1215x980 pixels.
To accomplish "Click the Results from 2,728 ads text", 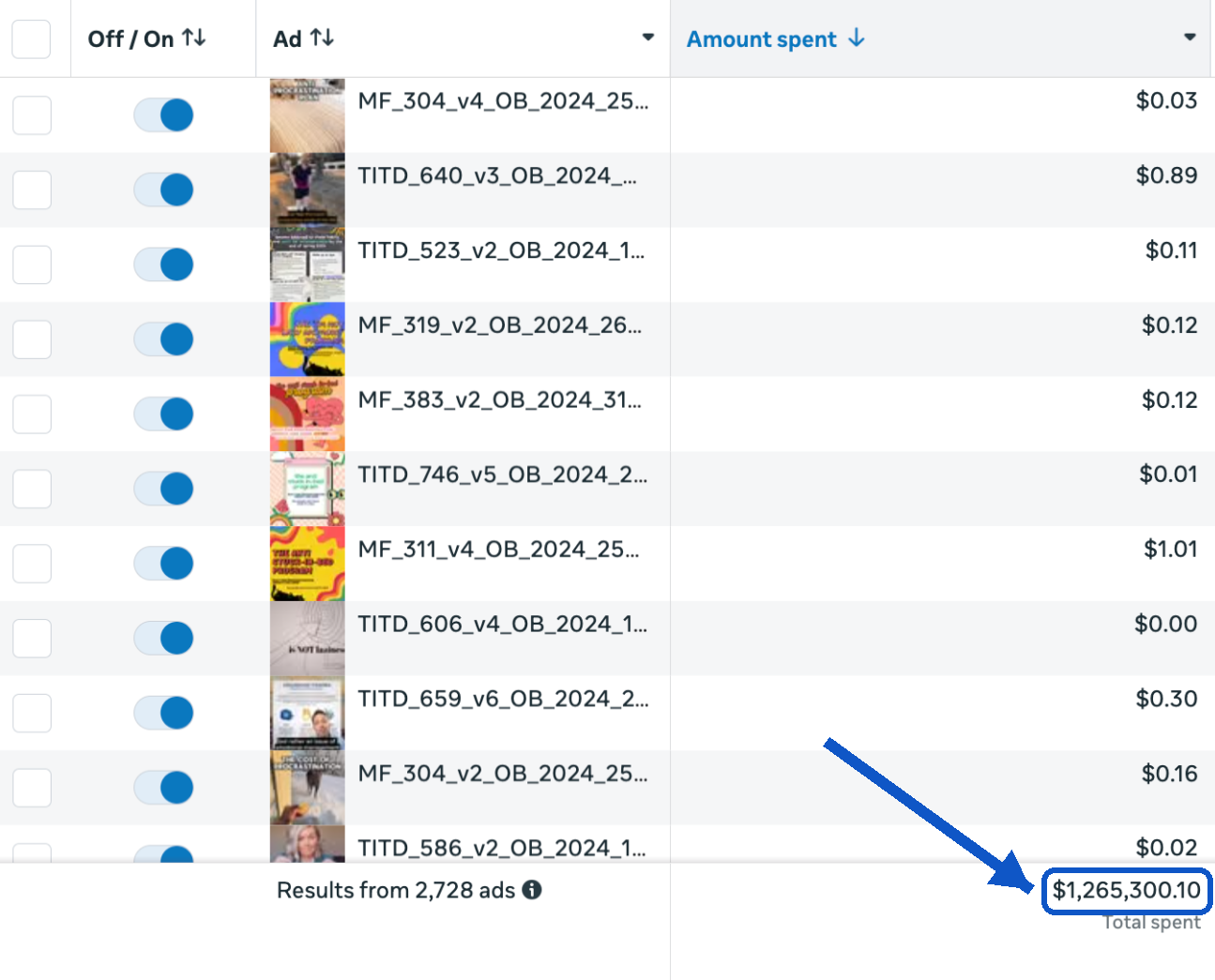I will click(396, 890).
